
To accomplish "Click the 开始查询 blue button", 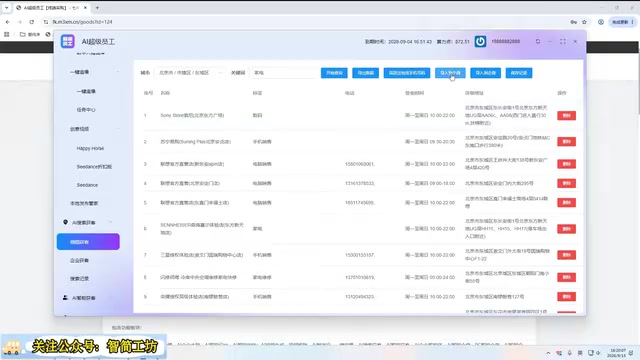I will pyautogui.click(x=334, y=73).
